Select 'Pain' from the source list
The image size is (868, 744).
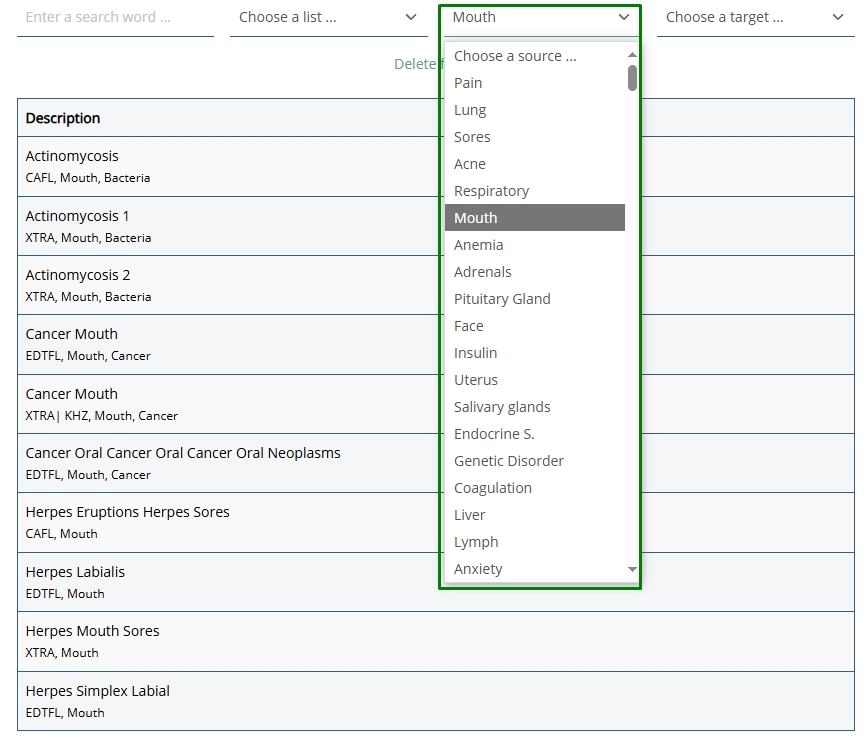click(x=468, y=83)
